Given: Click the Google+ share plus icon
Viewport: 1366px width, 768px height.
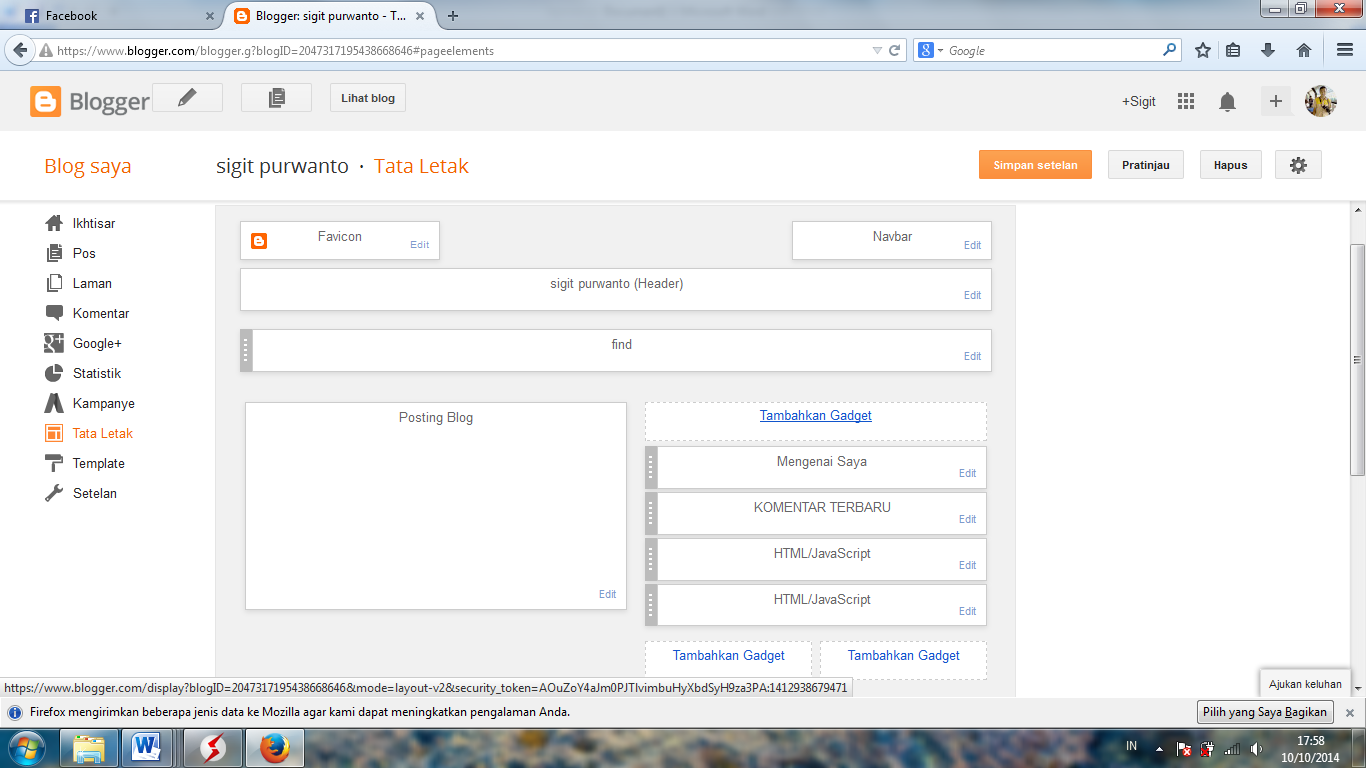Looking at the screenshot, I should [x=1275, y=101].
